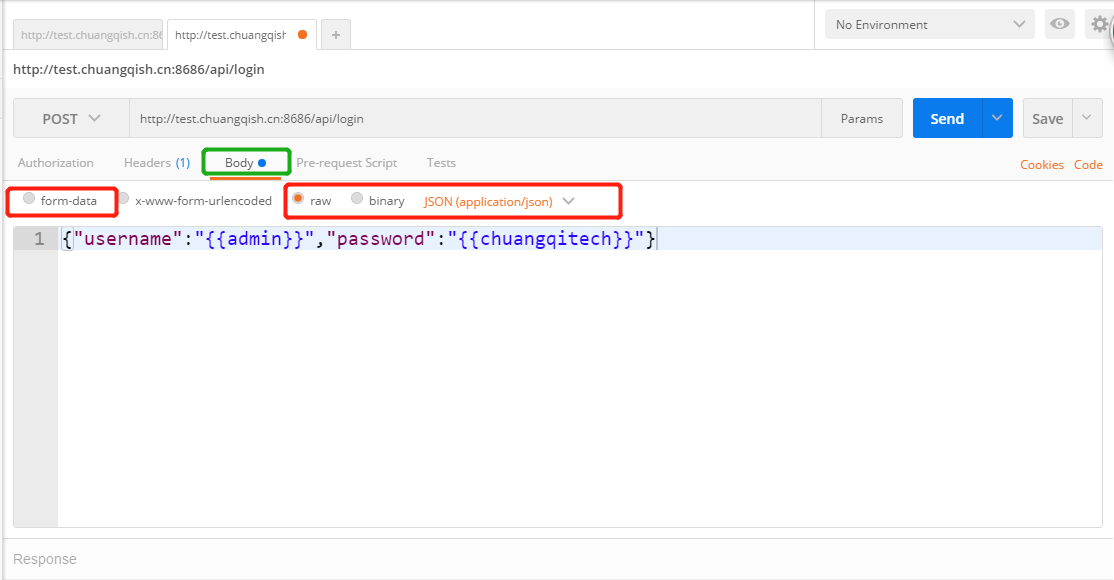Click the environment quick look eye icon
The image size is (1114, 580).
(x=1059, y=24)
